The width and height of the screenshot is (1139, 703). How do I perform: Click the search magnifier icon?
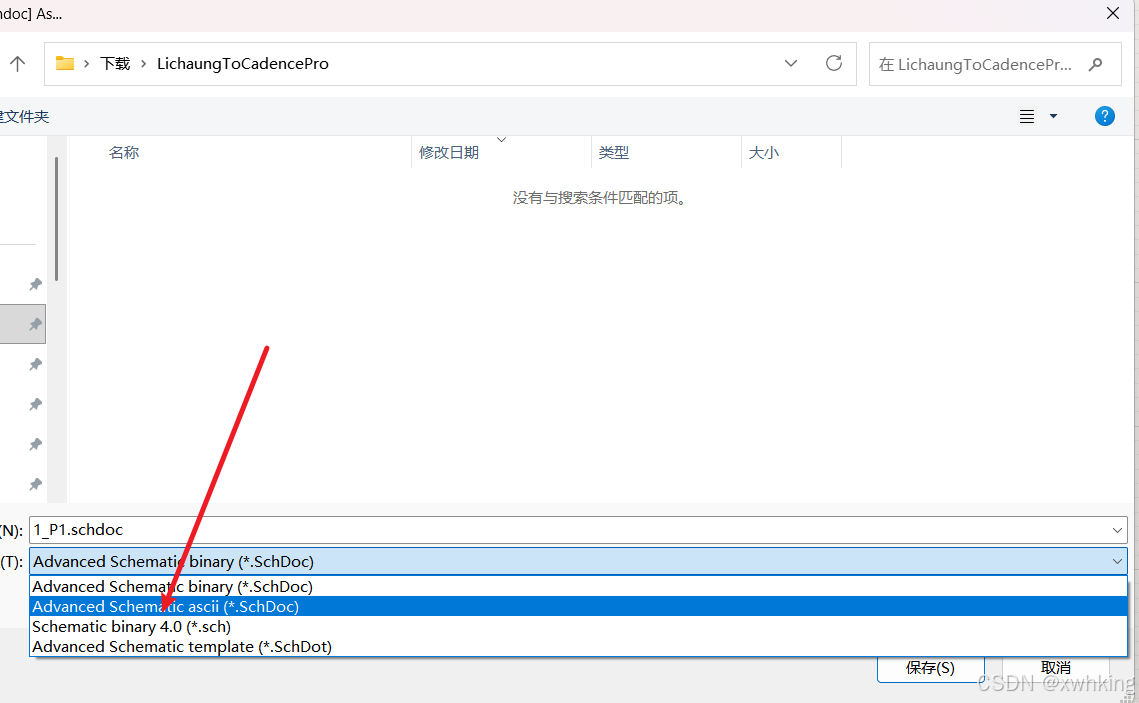click(1095, 65)
